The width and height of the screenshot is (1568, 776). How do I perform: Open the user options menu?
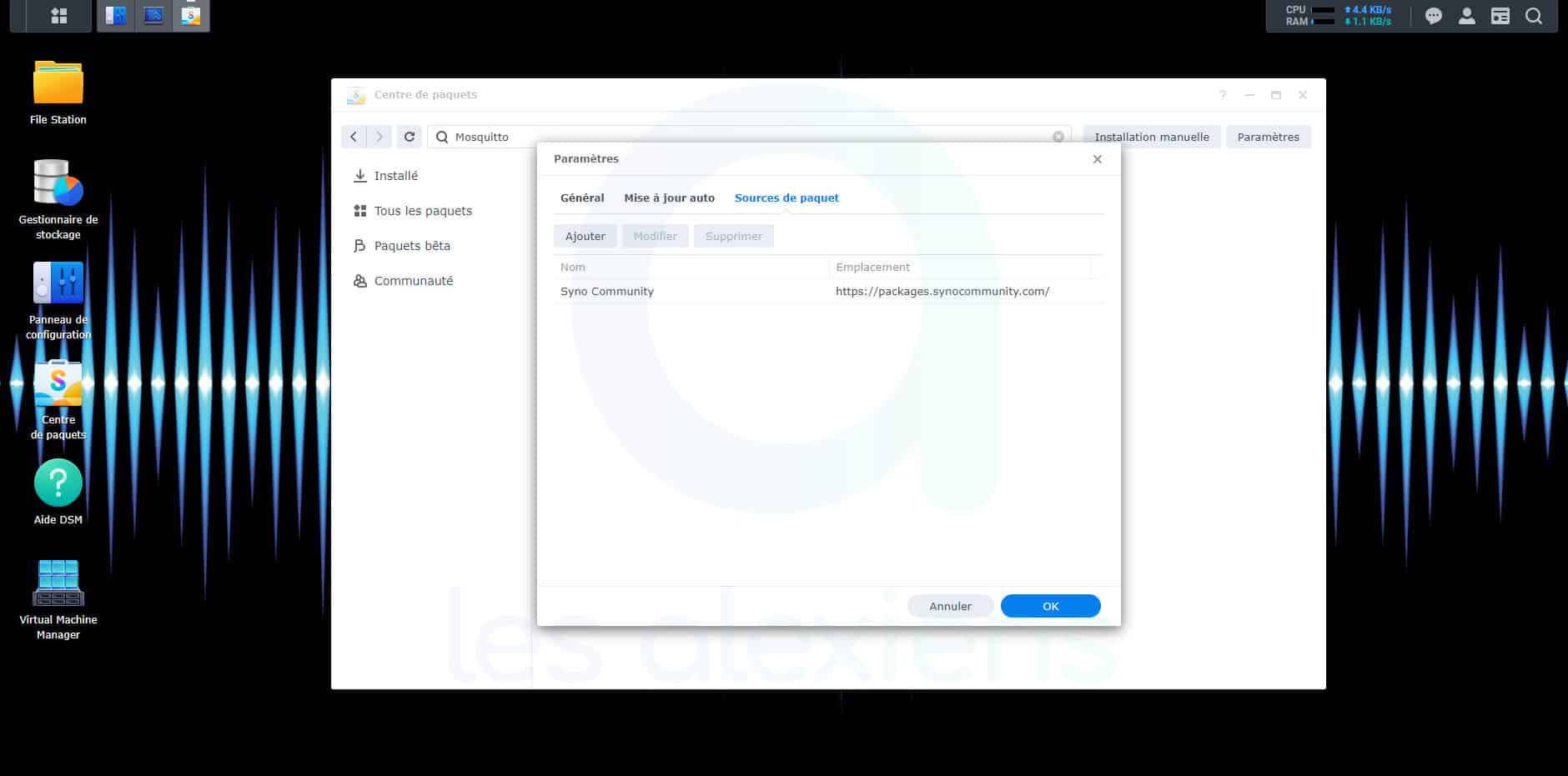pyautogui.click(x=1467, y=16)
